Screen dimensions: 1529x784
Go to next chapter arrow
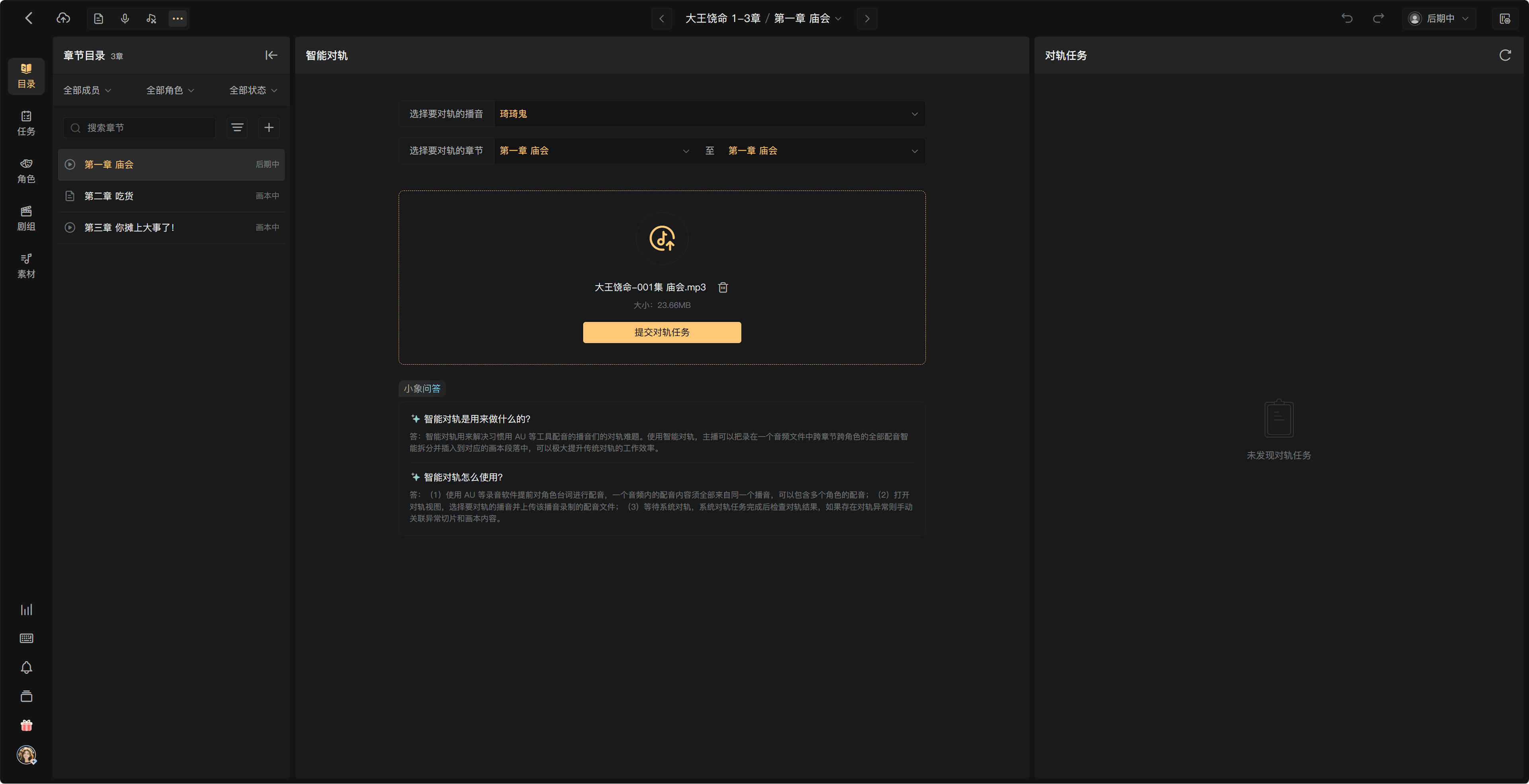(866, 18)
